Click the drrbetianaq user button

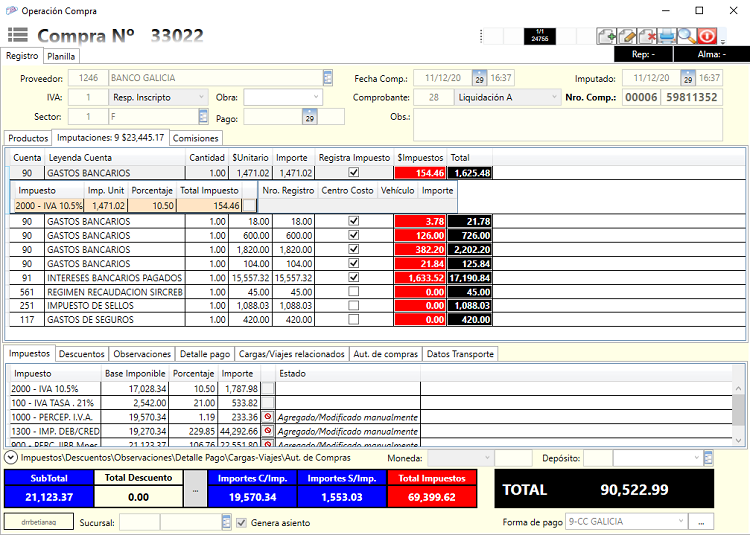pyautogui.click(x=39, y=522)
